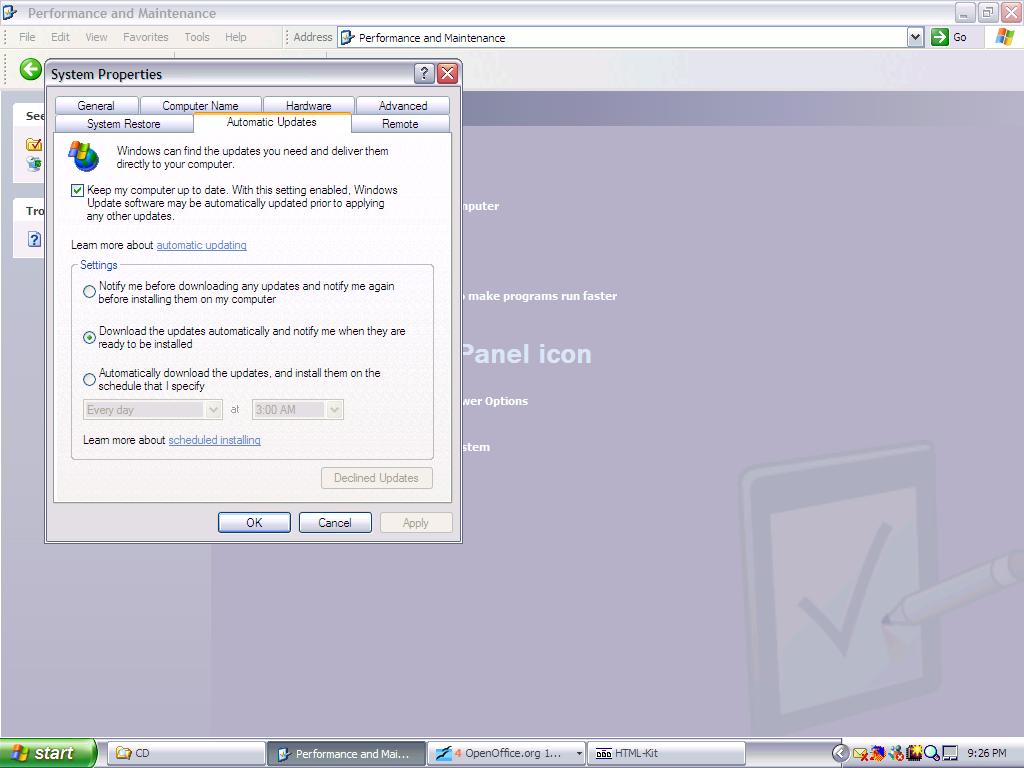Open the Edit menu
1024x768 pixels.
click(60, 37)
